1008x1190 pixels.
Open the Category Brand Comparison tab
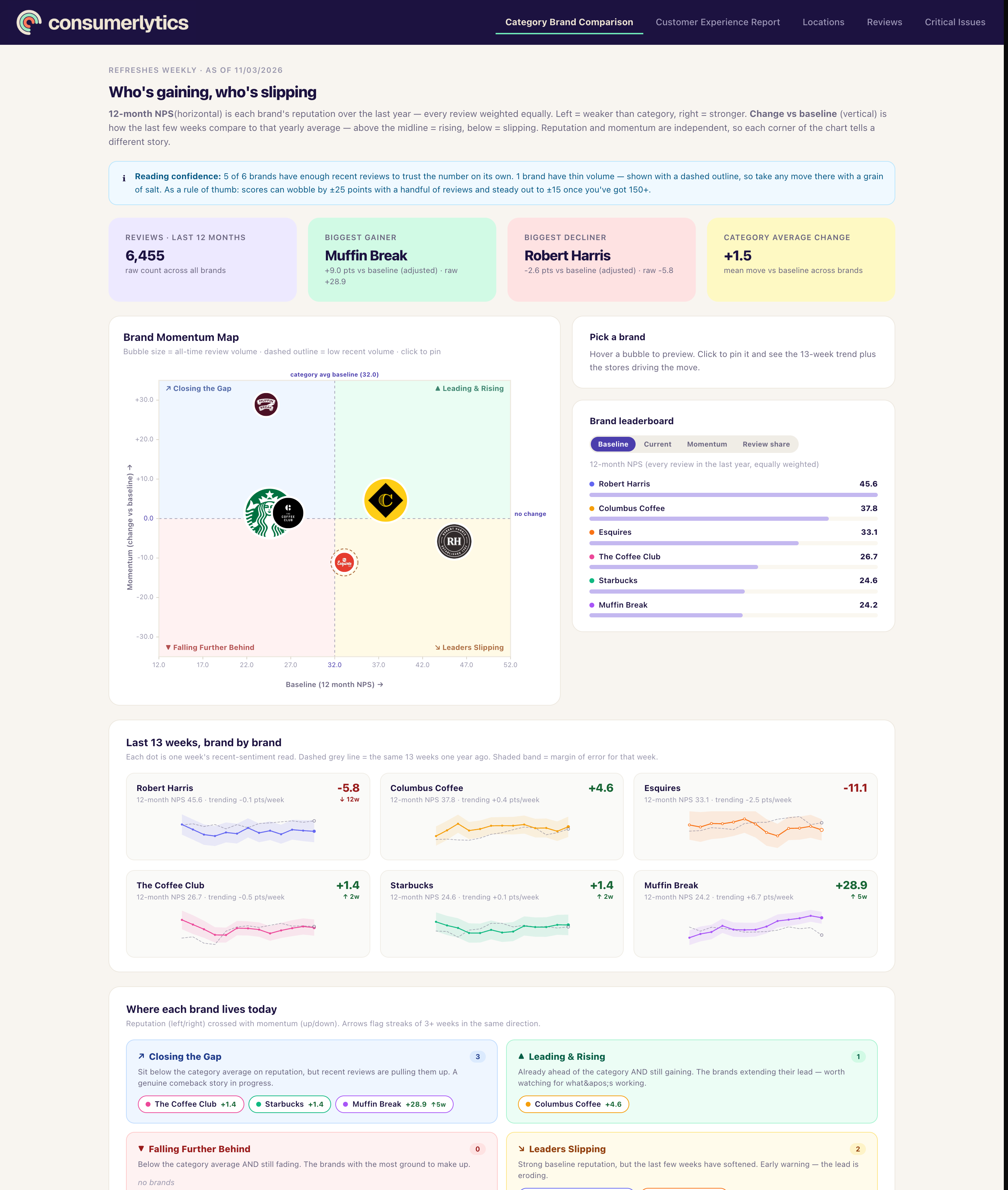568,22
